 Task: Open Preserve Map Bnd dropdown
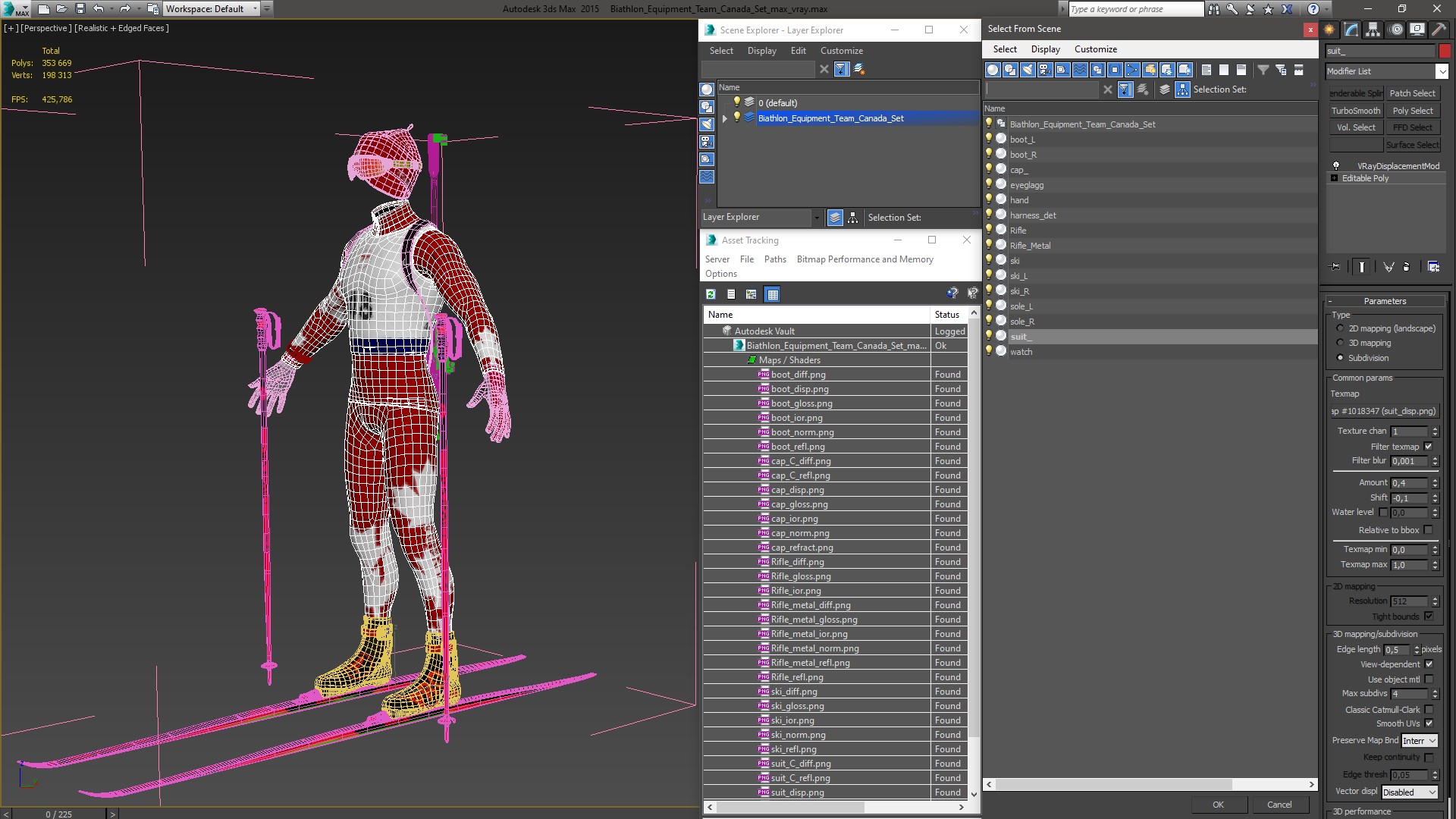click(1419, 741)
